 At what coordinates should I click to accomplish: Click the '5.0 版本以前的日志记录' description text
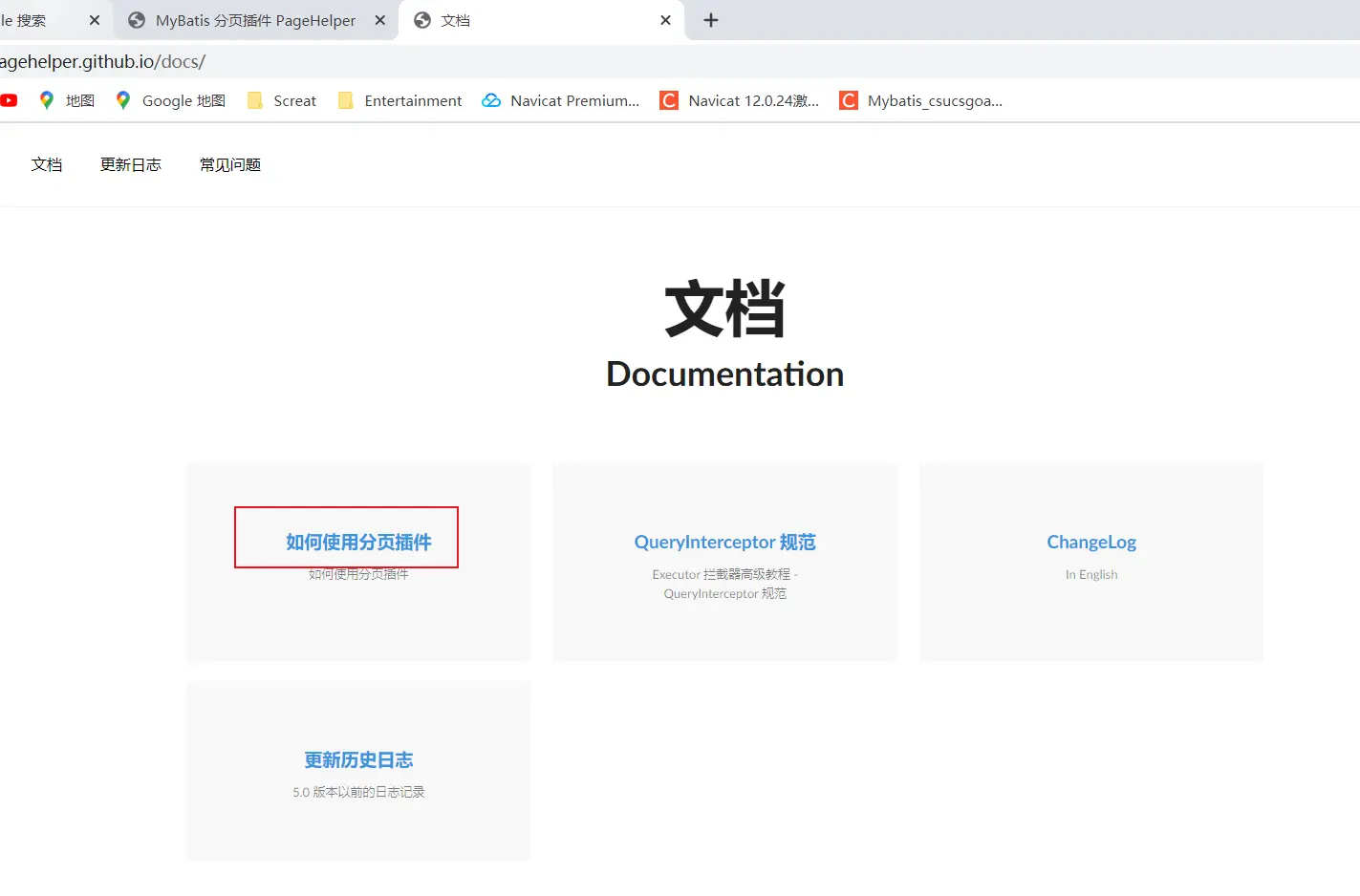pos(358,792)
